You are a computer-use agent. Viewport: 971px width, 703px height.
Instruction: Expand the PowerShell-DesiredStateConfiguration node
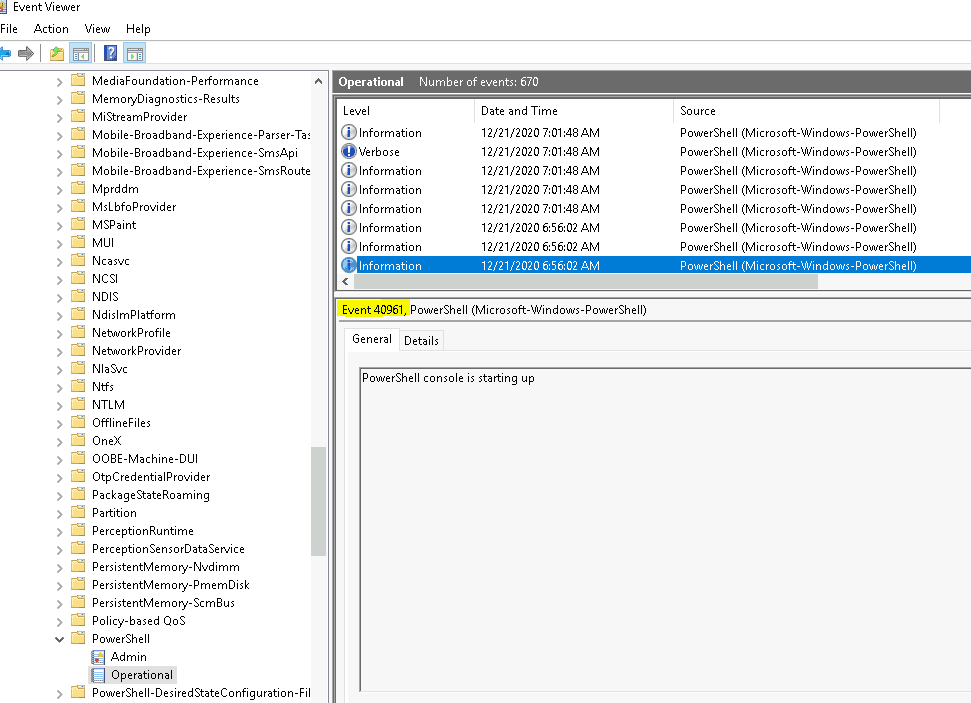[x=59, y=694]
